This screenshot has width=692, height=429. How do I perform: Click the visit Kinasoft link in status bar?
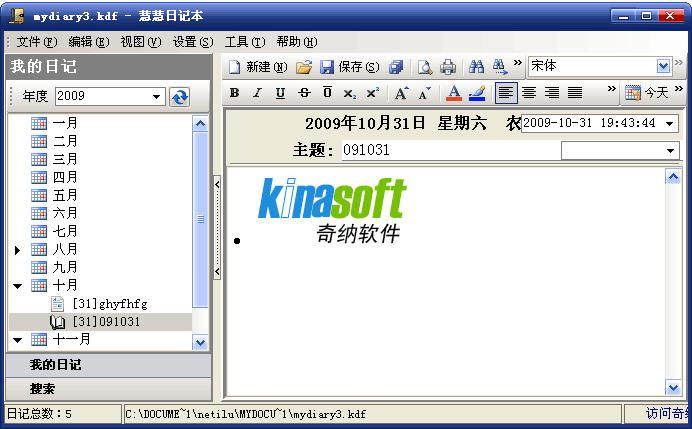click(x=667, y=414)
